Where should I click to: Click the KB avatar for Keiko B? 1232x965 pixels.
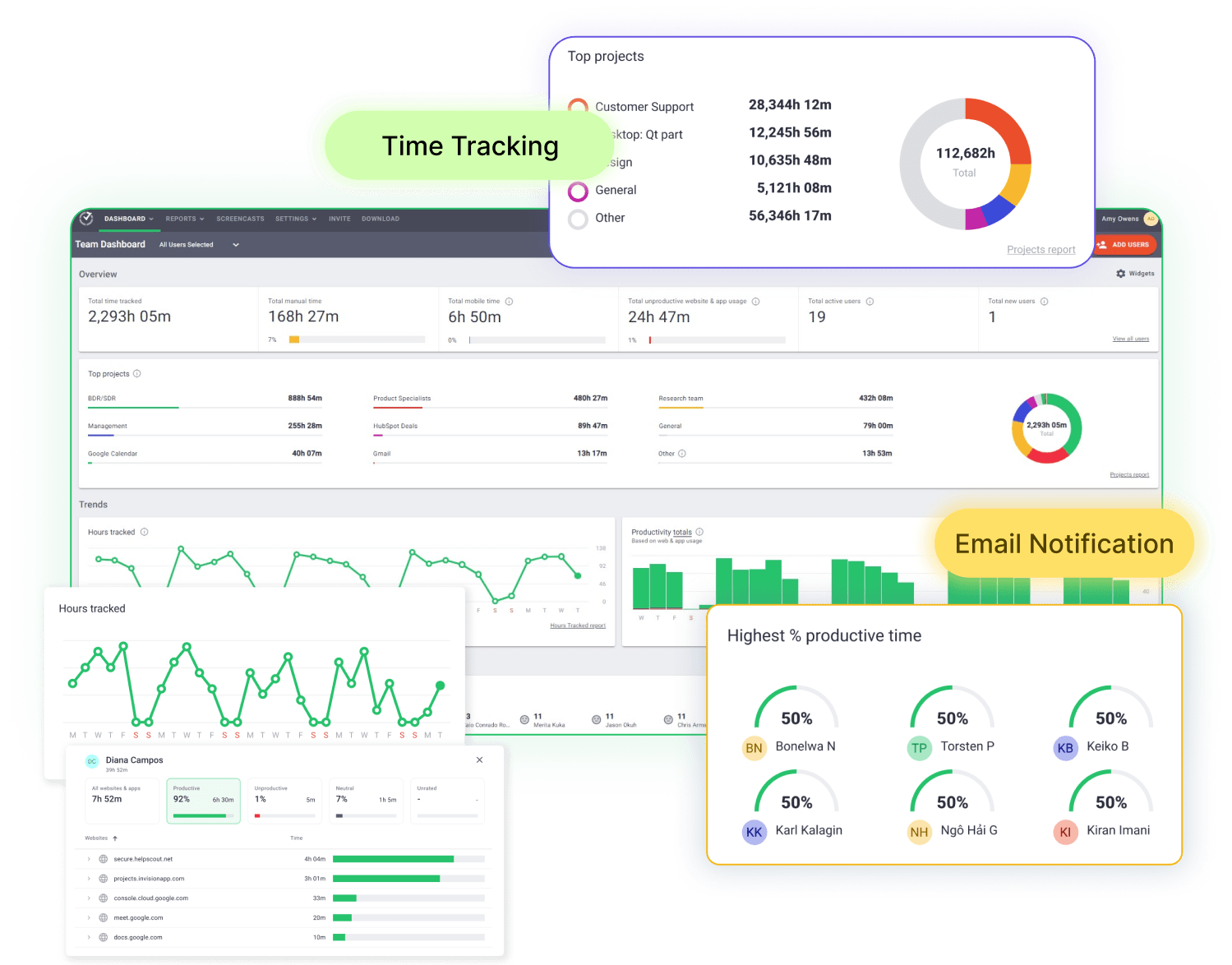[x=1065, y=748]
